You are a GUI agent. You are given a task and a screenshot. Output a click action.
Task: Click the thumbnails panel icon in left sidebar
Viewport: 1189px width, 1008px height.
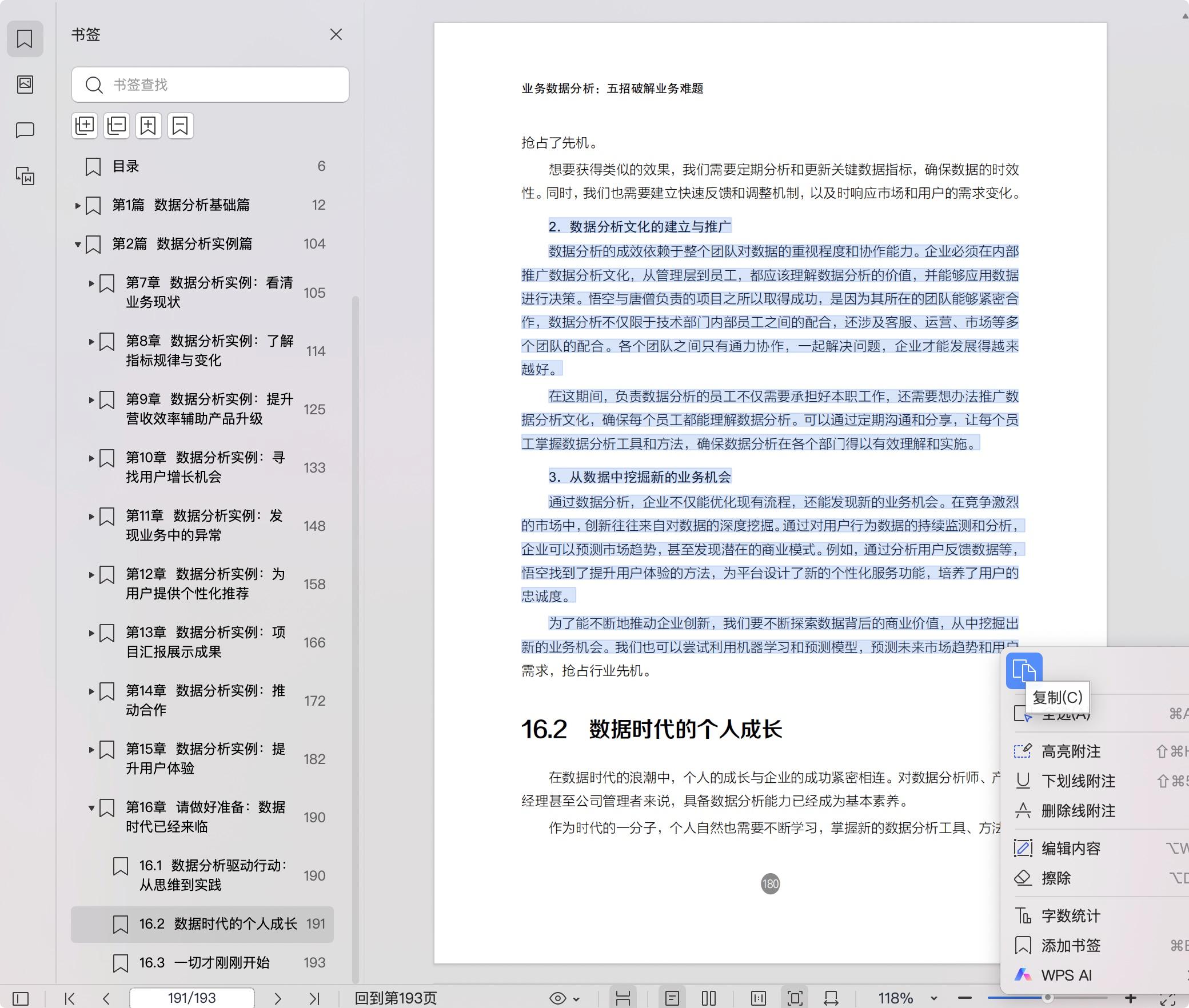25,85
